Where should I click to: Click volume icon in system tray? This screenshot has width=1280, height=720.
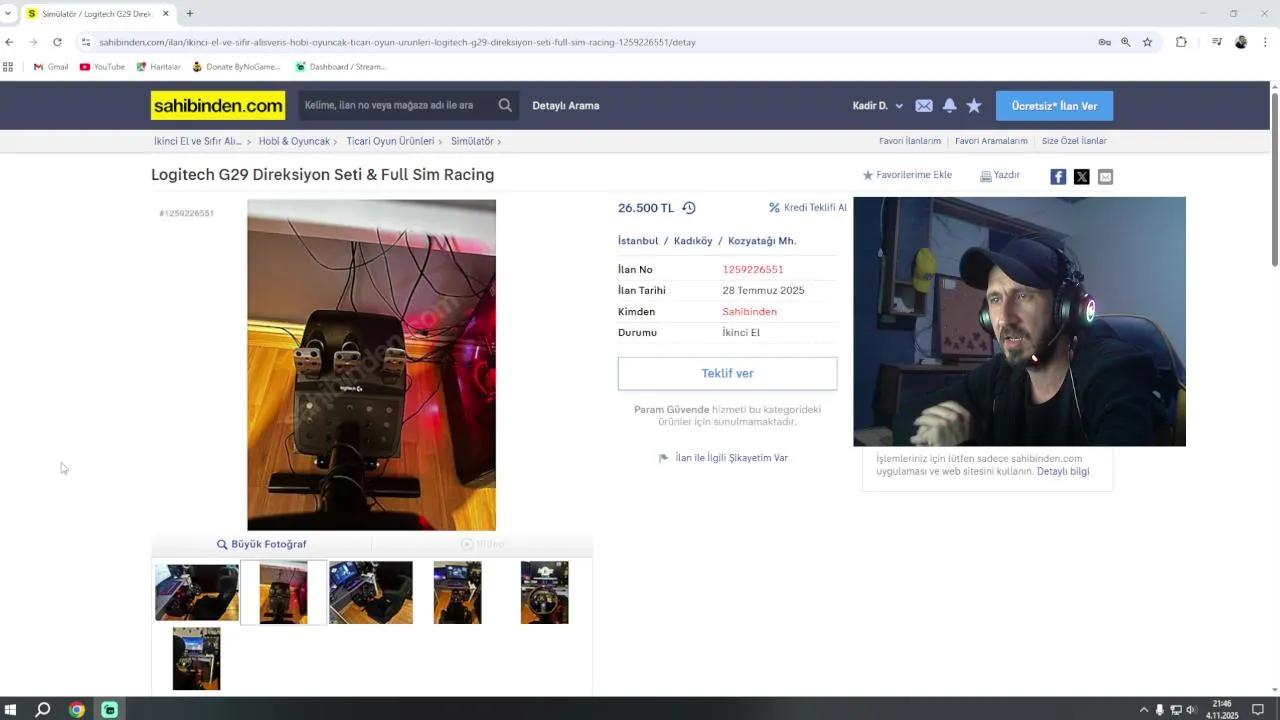(1191, 710)
